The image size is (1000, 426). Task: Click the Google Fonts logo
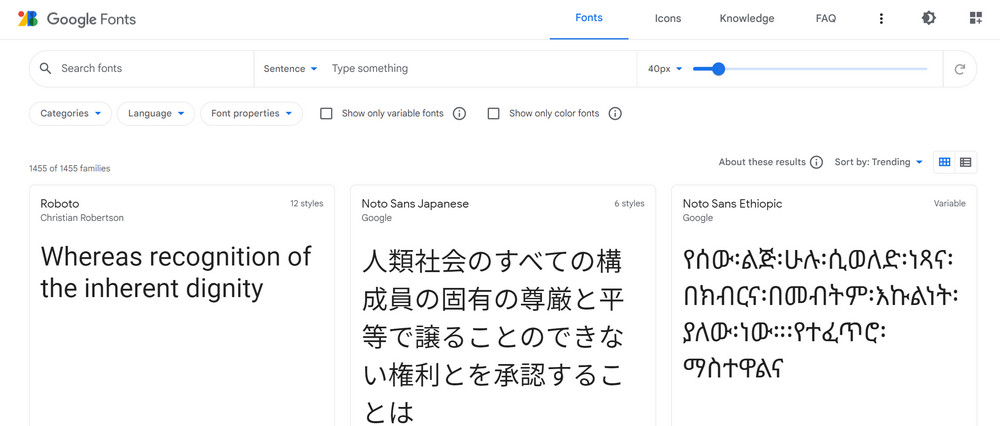tap(77, 19)
